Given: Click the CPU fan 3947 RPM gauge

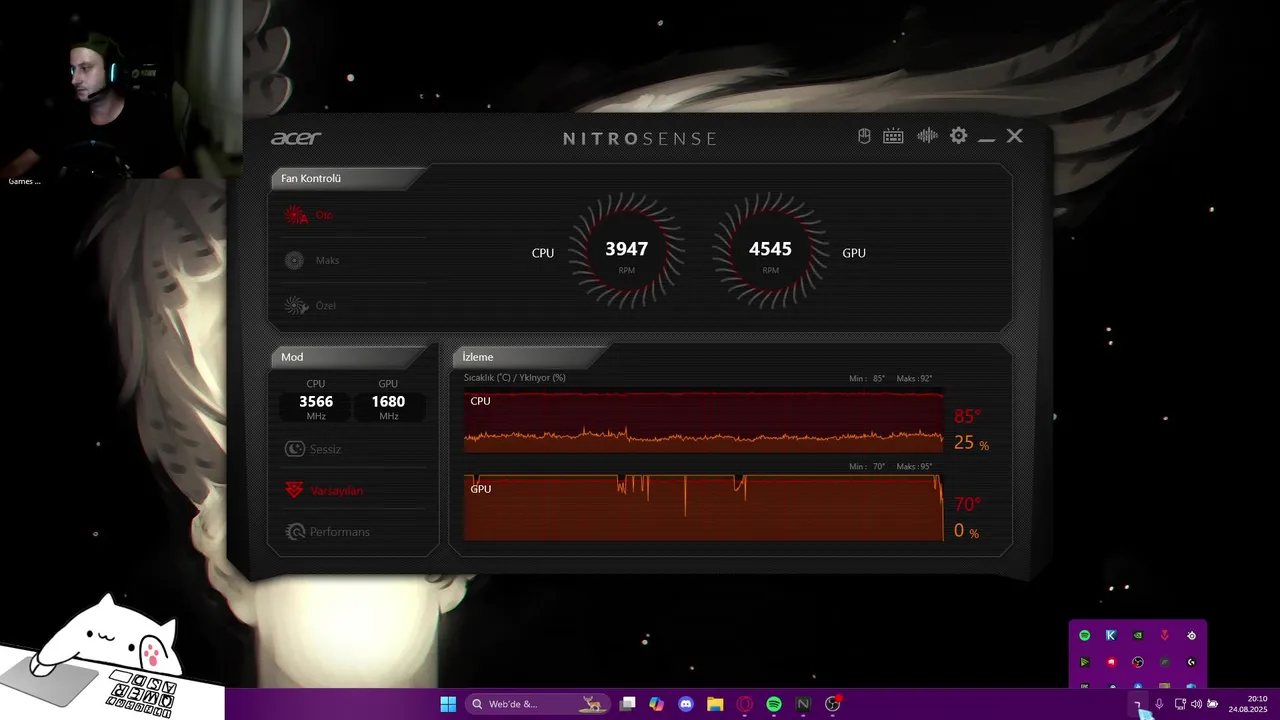Looking at the screenshot, I should pos(627,252).
